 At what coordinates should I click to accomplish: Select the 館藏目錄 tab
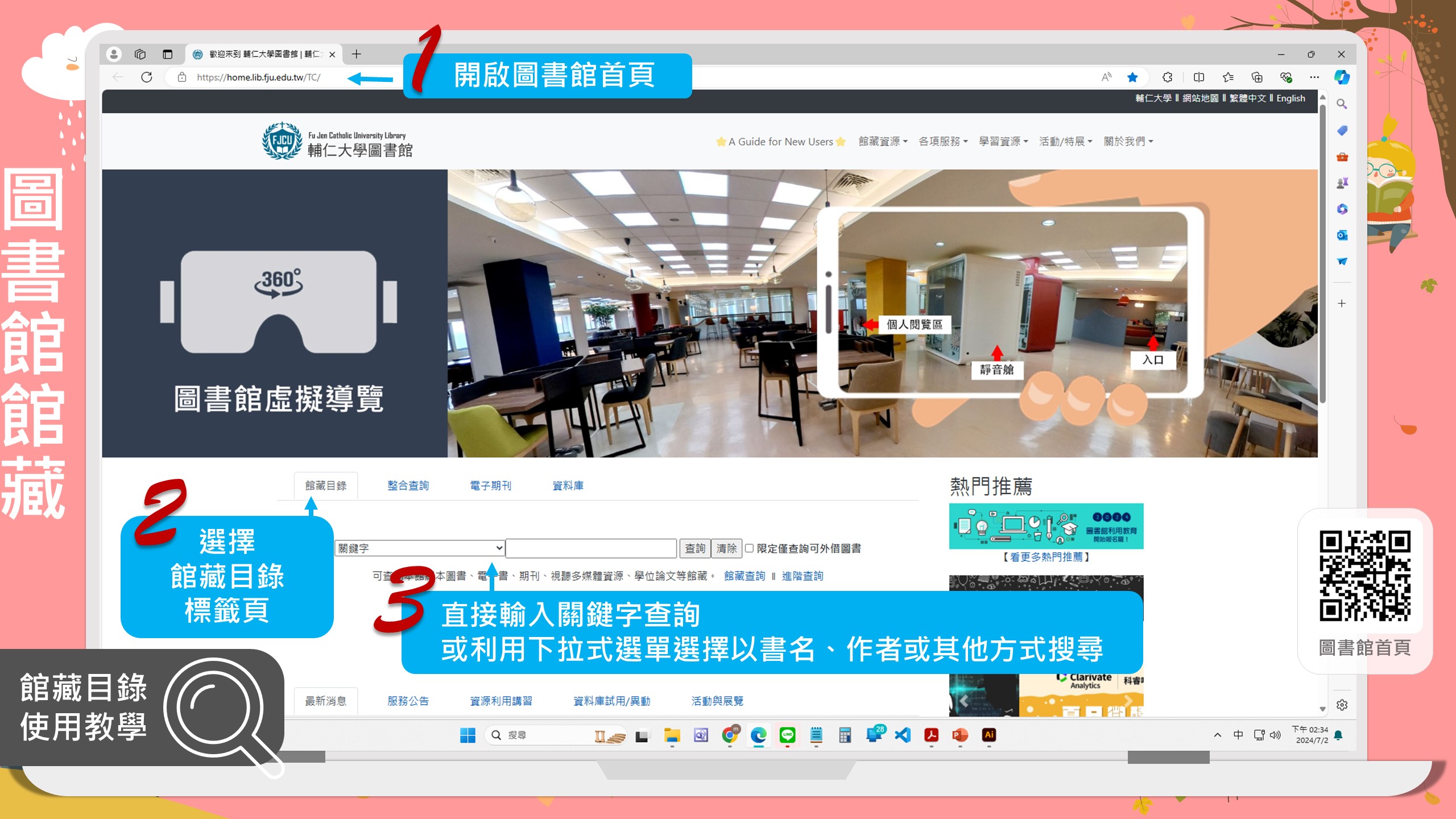point(324,485)
